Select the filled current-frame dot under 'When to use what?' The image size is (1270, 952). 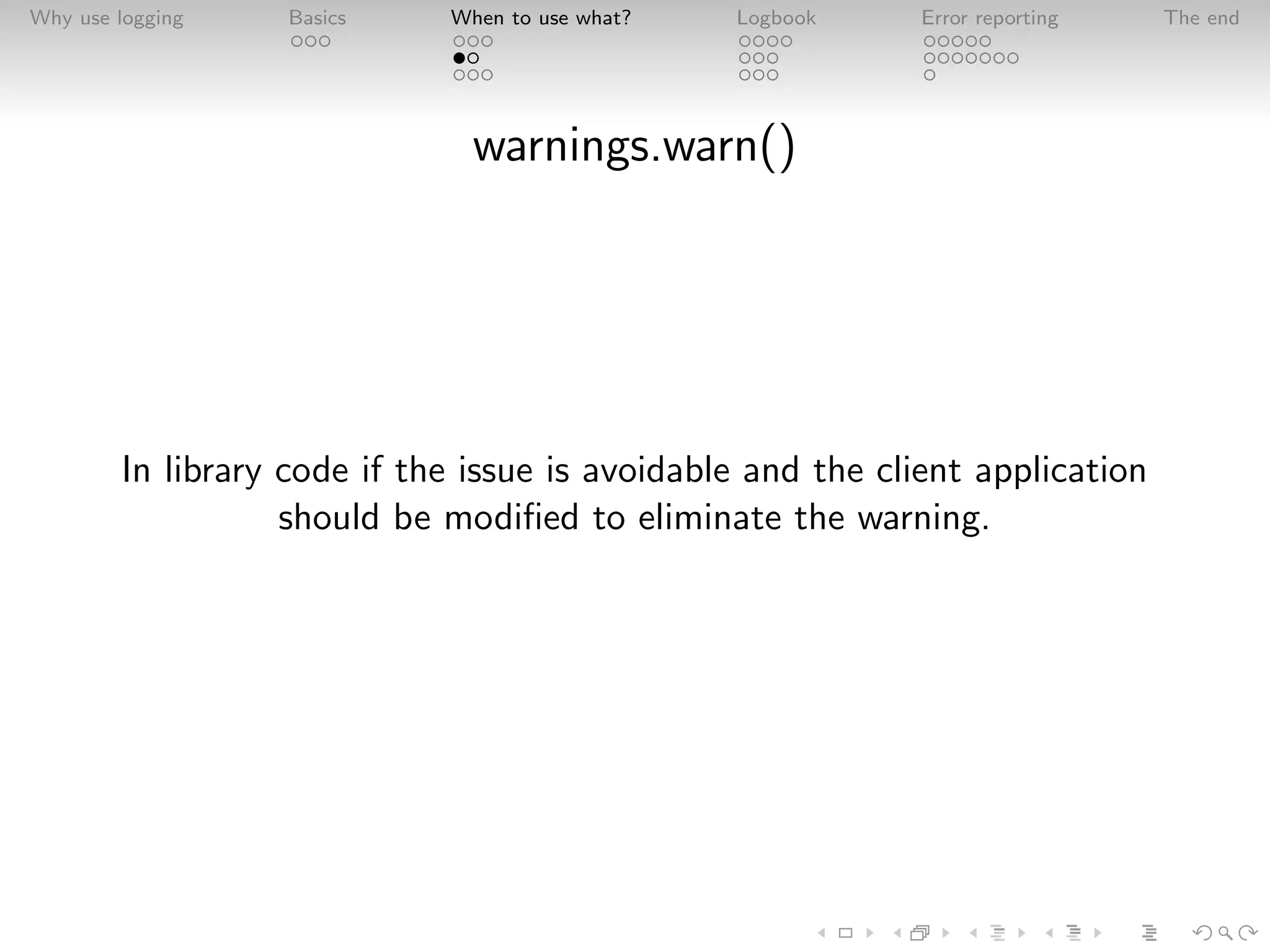[459, 58]
